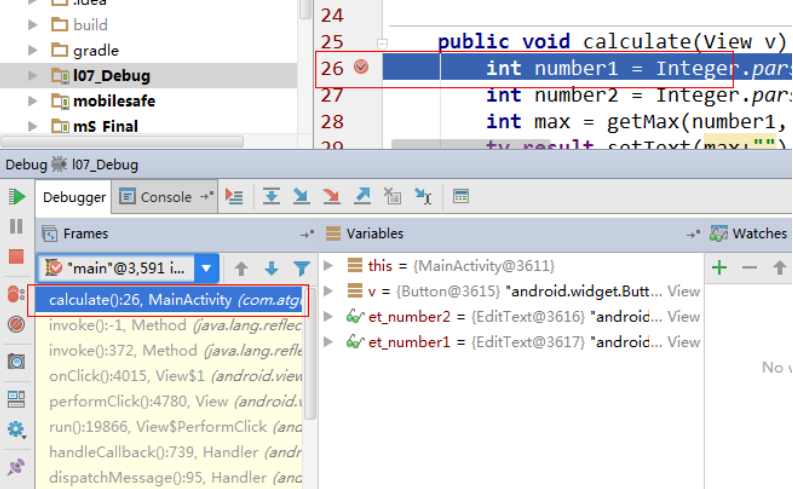Viewport: 793px width, 489px height.
Task: Select onClick():4015 View$1 frame
Action: (x=169, y=376)
